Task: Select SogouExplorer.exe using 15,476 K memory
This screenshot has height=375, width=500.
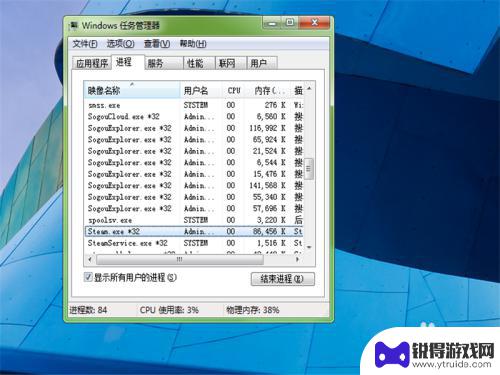Action: pyautogui.click(x=194, y=174)
